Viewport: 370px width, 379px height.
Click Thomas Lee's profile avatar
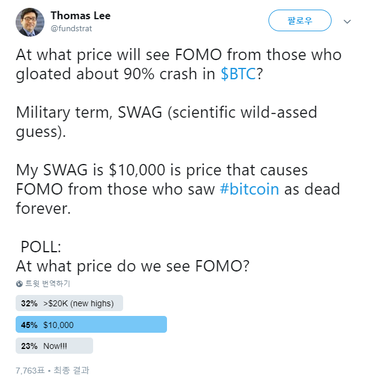[x=30, y=22]
